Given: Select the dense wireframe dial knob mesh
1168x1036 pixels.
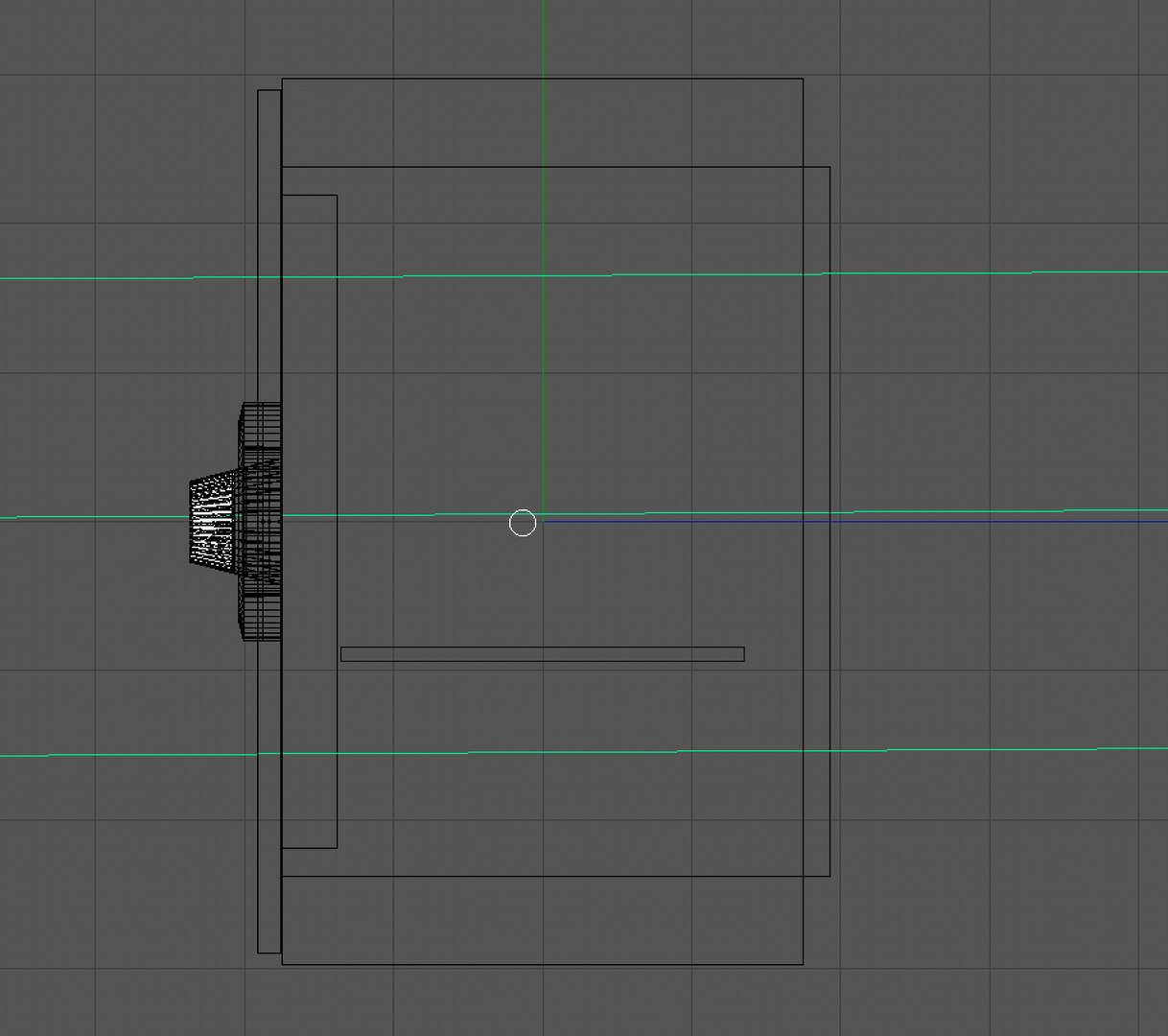Looking at the screenshot, I should pyautogui.click(x=236, y=522).
